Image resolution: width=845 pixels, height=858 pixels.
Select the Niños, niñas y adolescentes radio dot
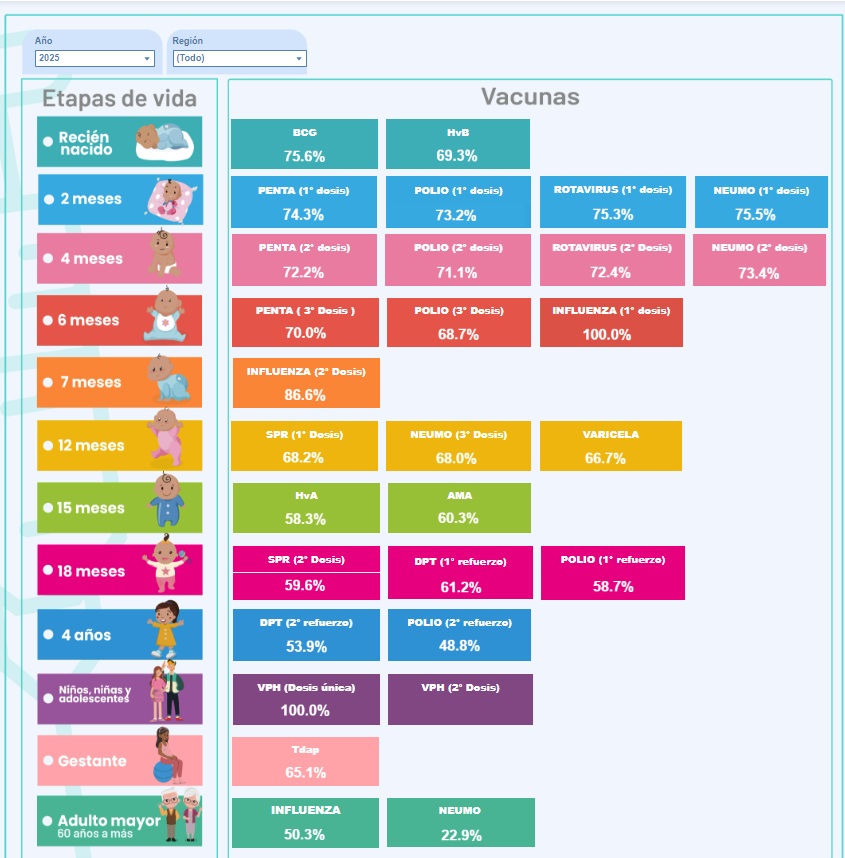pos(48,698)
